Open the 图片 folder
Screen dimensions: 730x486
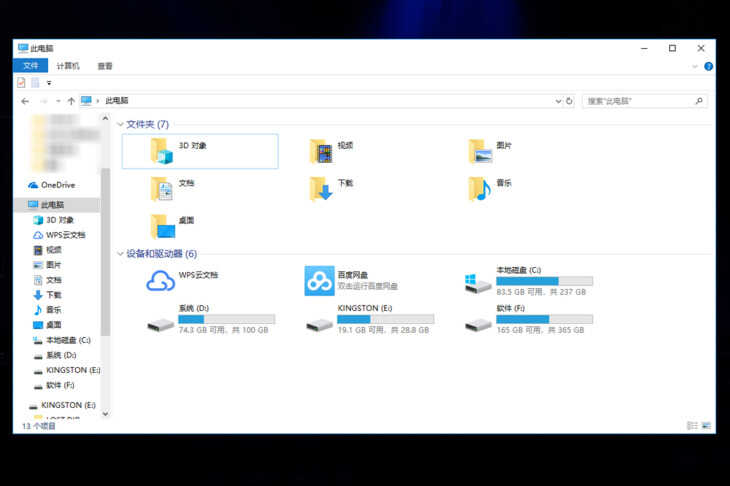pos(480,151)
